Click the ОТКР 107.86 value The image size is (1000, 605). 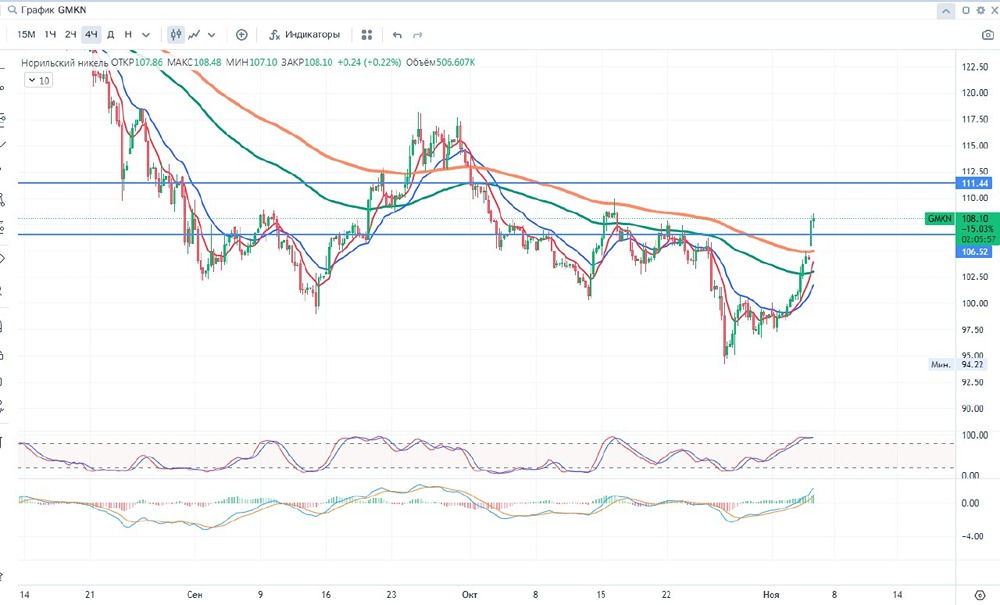(x=136, y=62)
